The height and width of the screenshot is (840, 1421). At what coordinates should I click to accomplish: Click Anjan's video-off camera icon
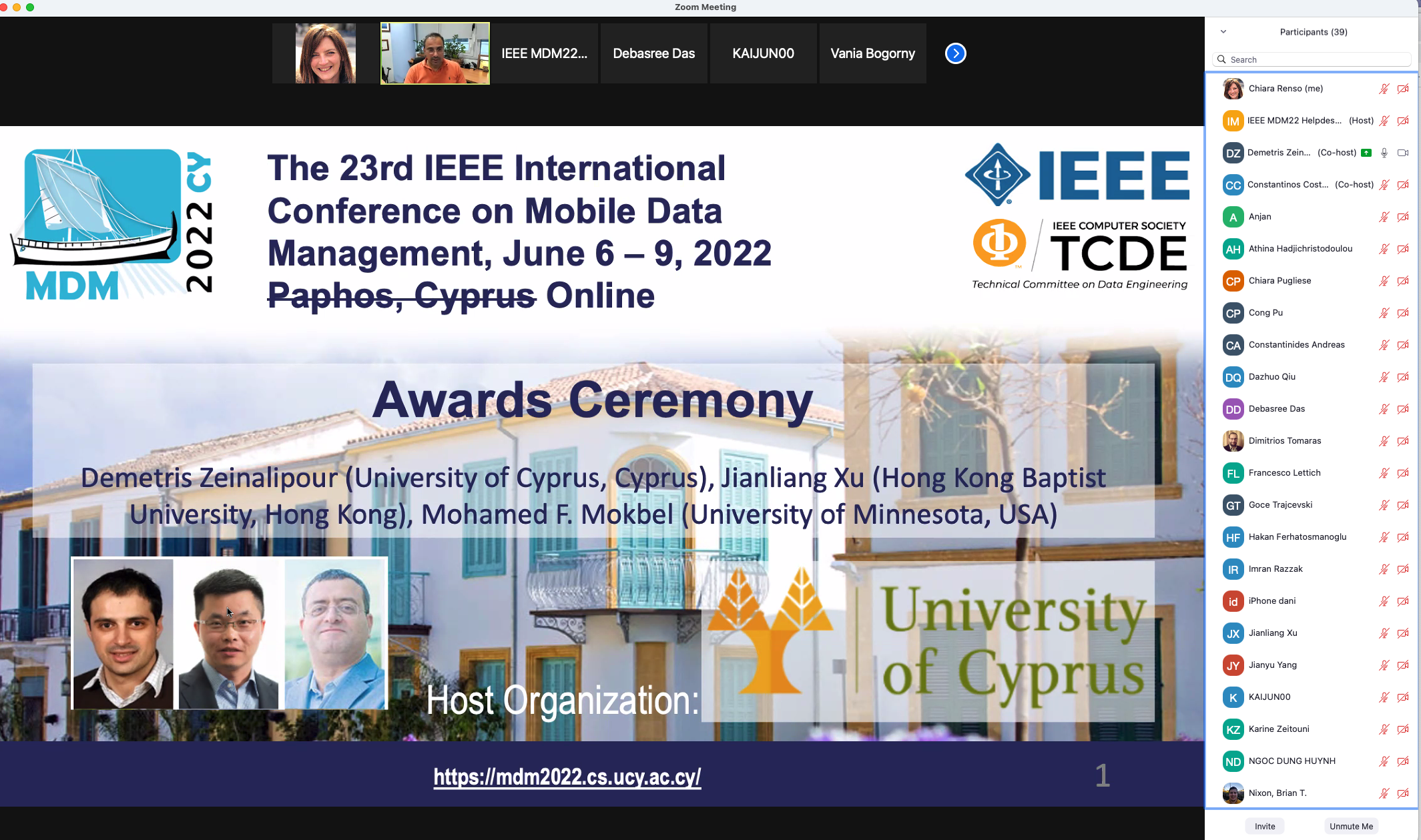(1403, 217)
